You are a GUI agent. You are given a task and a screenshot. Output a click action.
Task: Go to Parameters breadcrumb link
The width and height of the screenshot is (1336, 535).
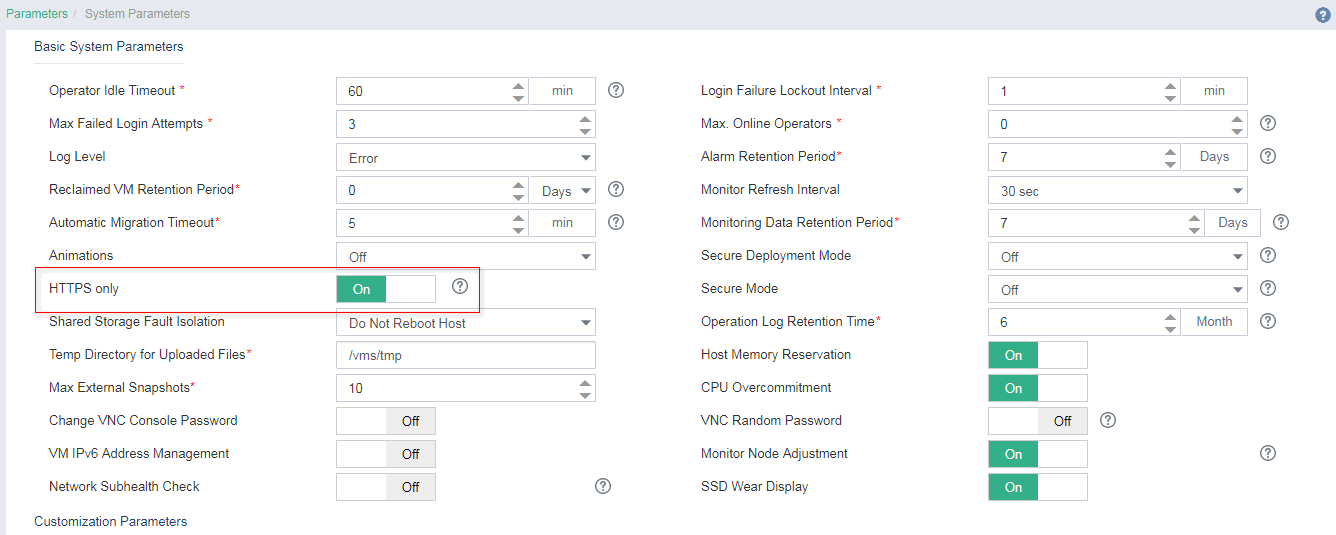click(37, 14)
